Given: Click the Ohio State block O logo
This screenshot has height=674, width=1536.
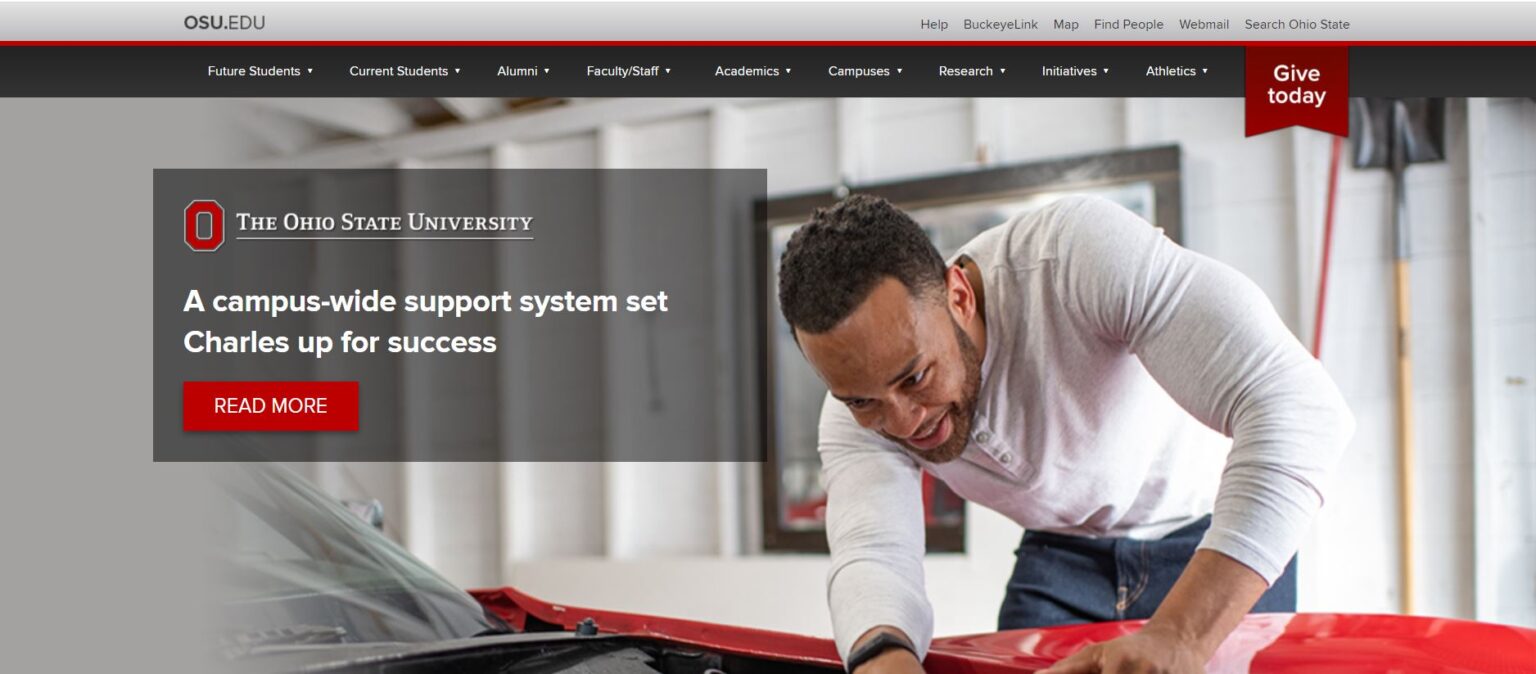Looking at the screenshot, I should (204, 225).
